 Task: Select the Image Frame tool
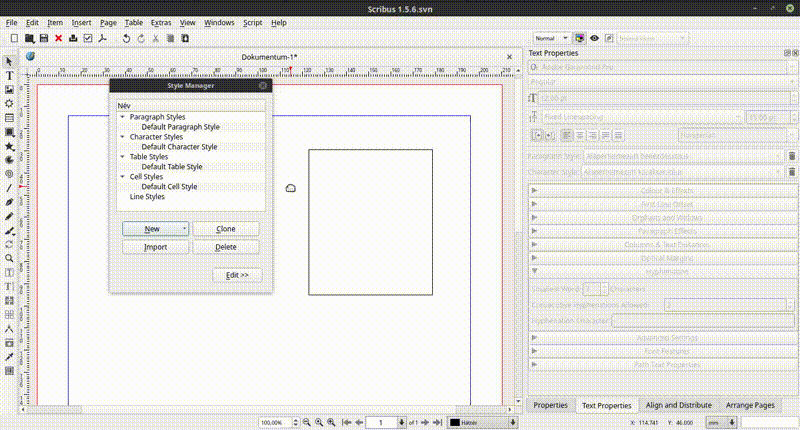[x=9, y=90]
